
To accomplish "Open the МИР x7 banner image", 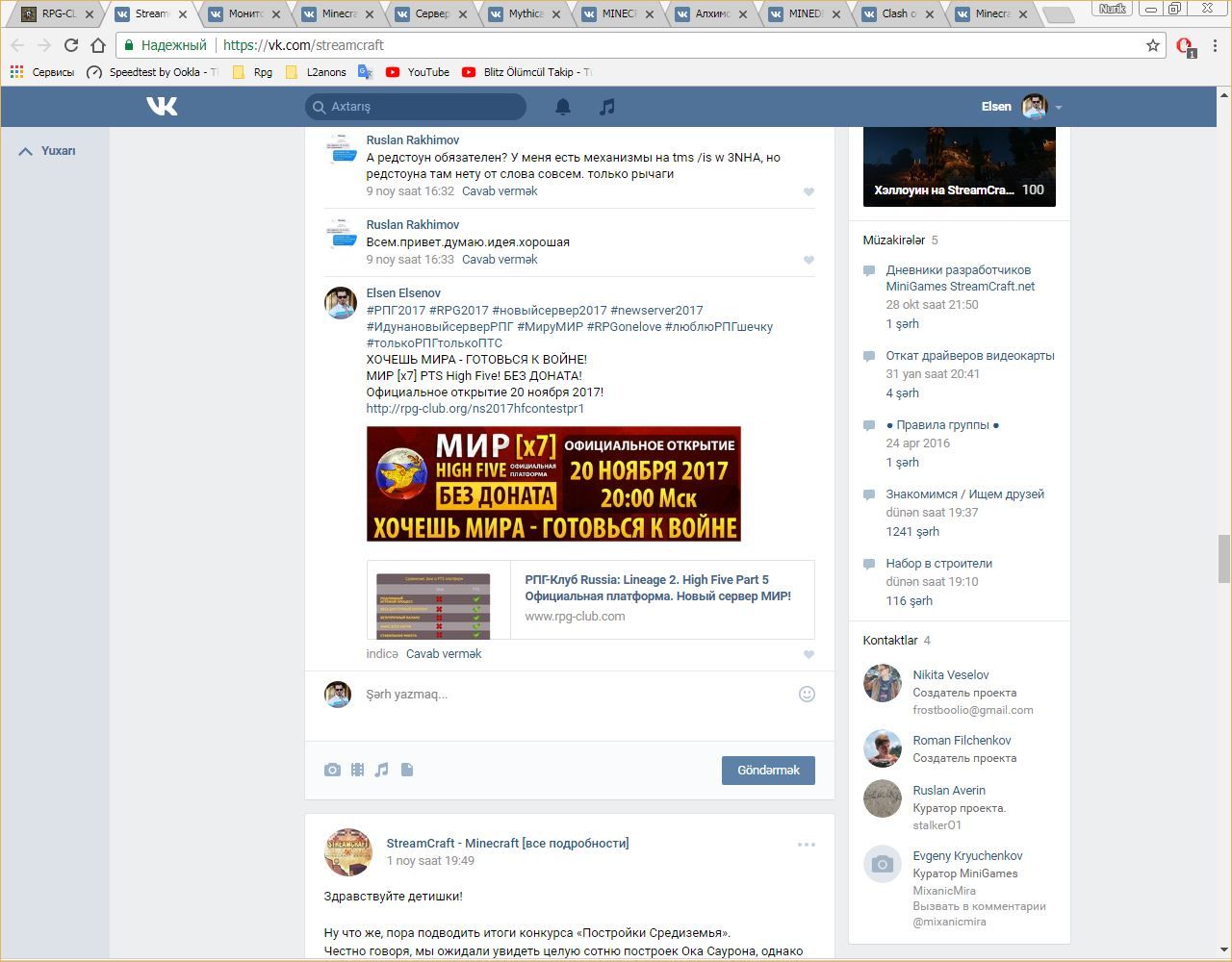I will pos(553,484).
